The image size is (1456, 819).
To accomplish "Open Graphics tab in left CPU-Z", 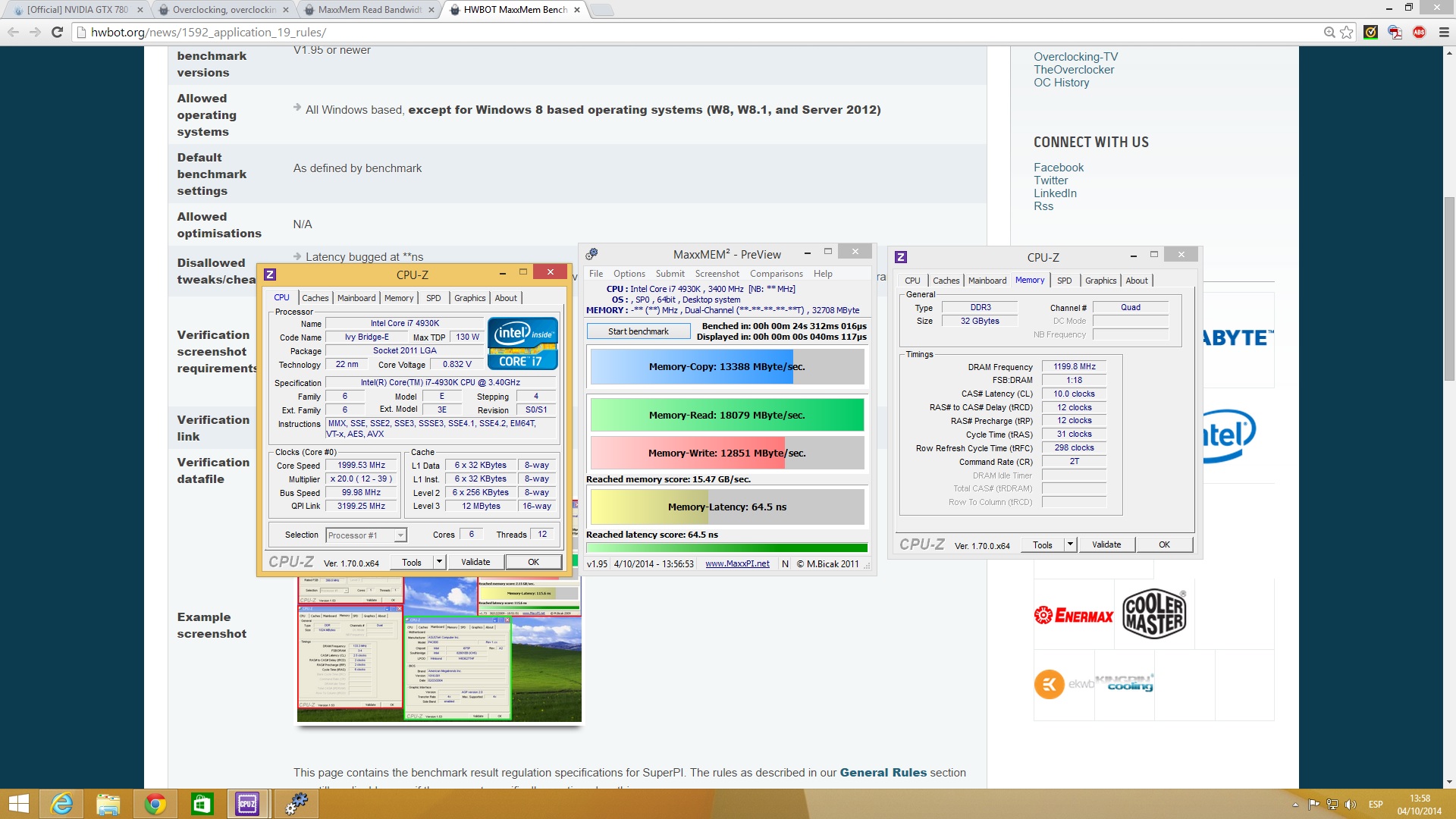I will (469, 298).
